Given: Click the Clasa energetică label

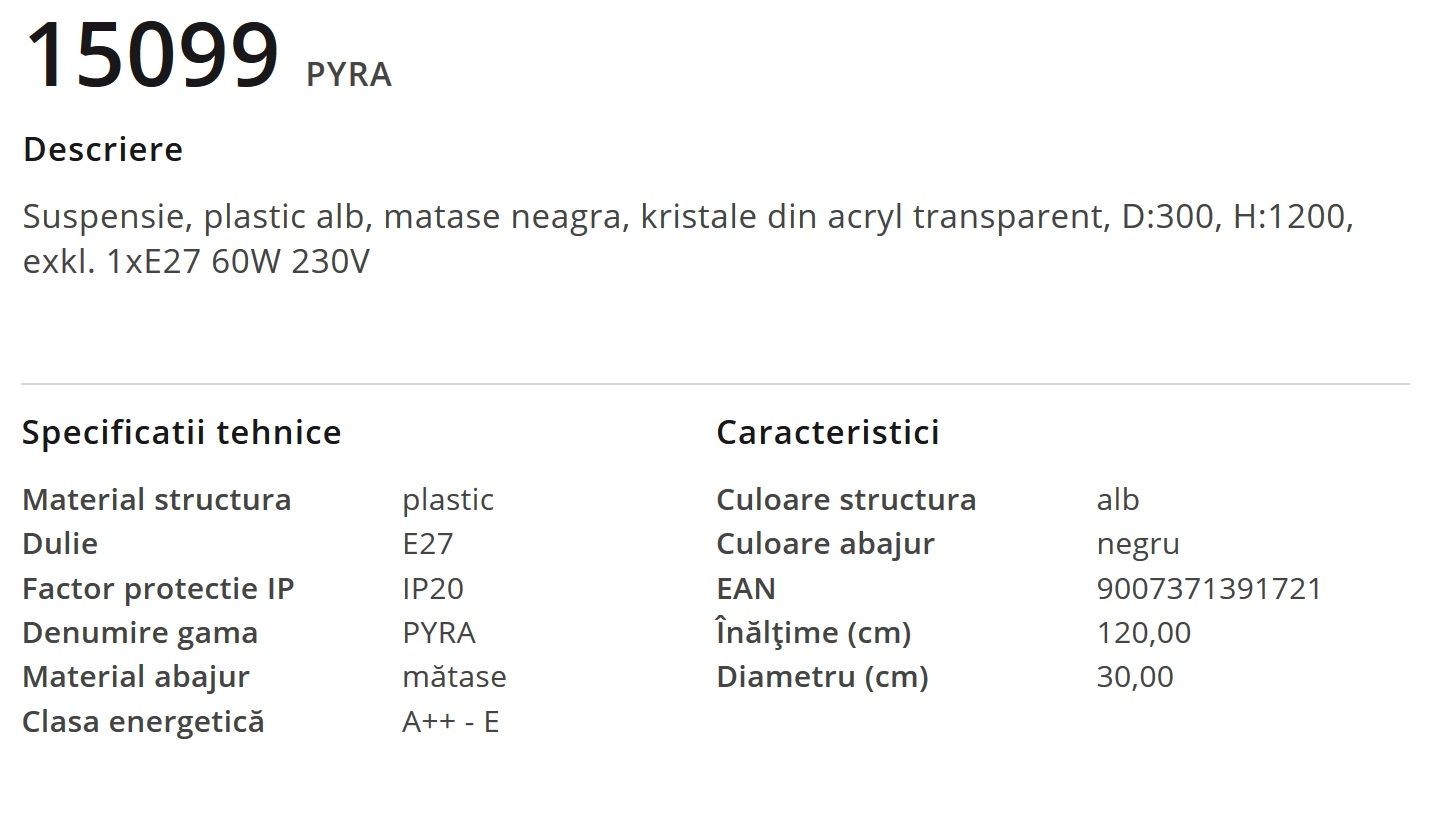Looking at the screenshot, I should 143,721.
